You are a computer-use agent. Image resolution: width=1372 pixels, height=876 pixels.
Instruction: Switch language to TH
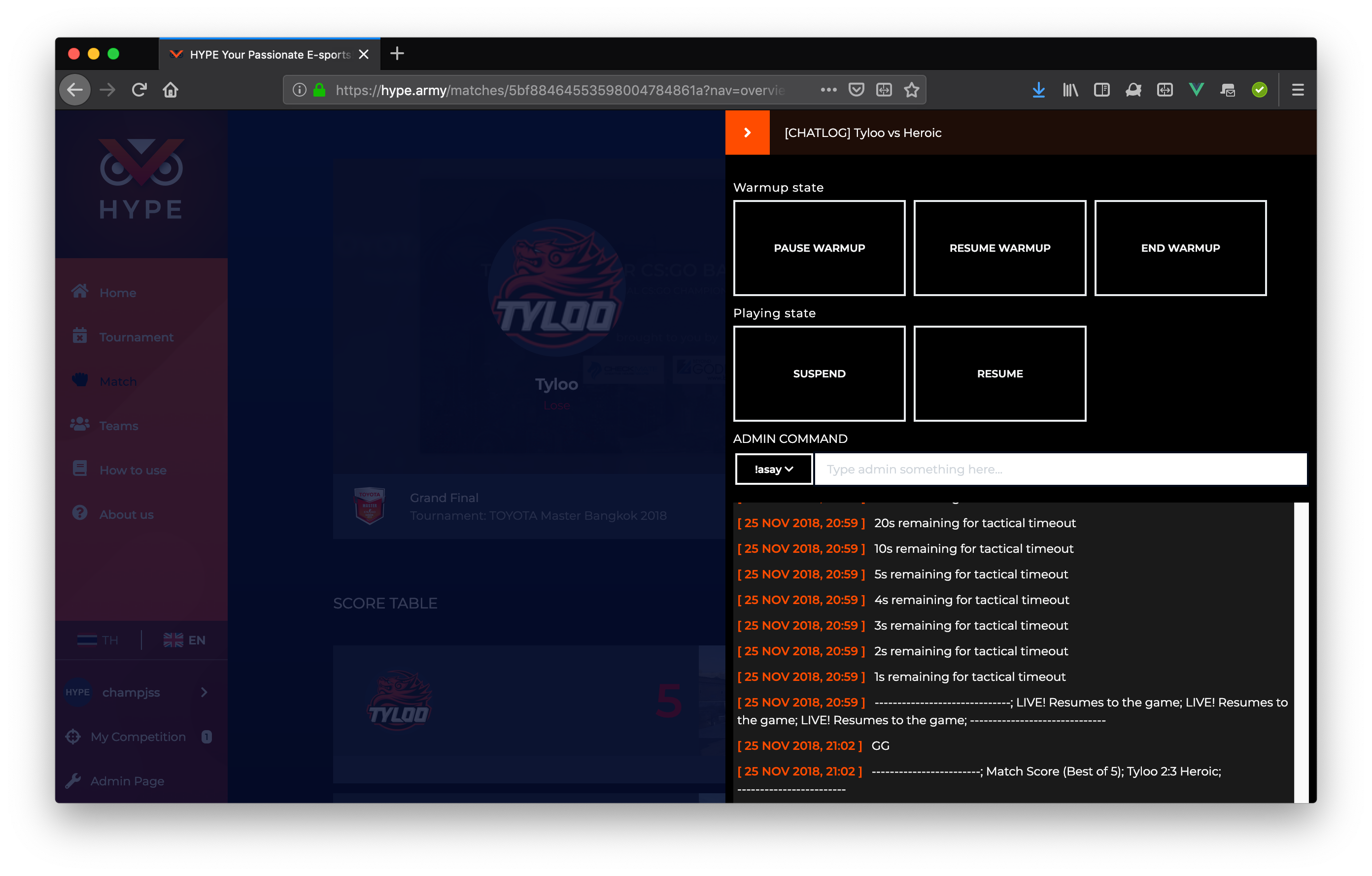(x=98, y=640)
